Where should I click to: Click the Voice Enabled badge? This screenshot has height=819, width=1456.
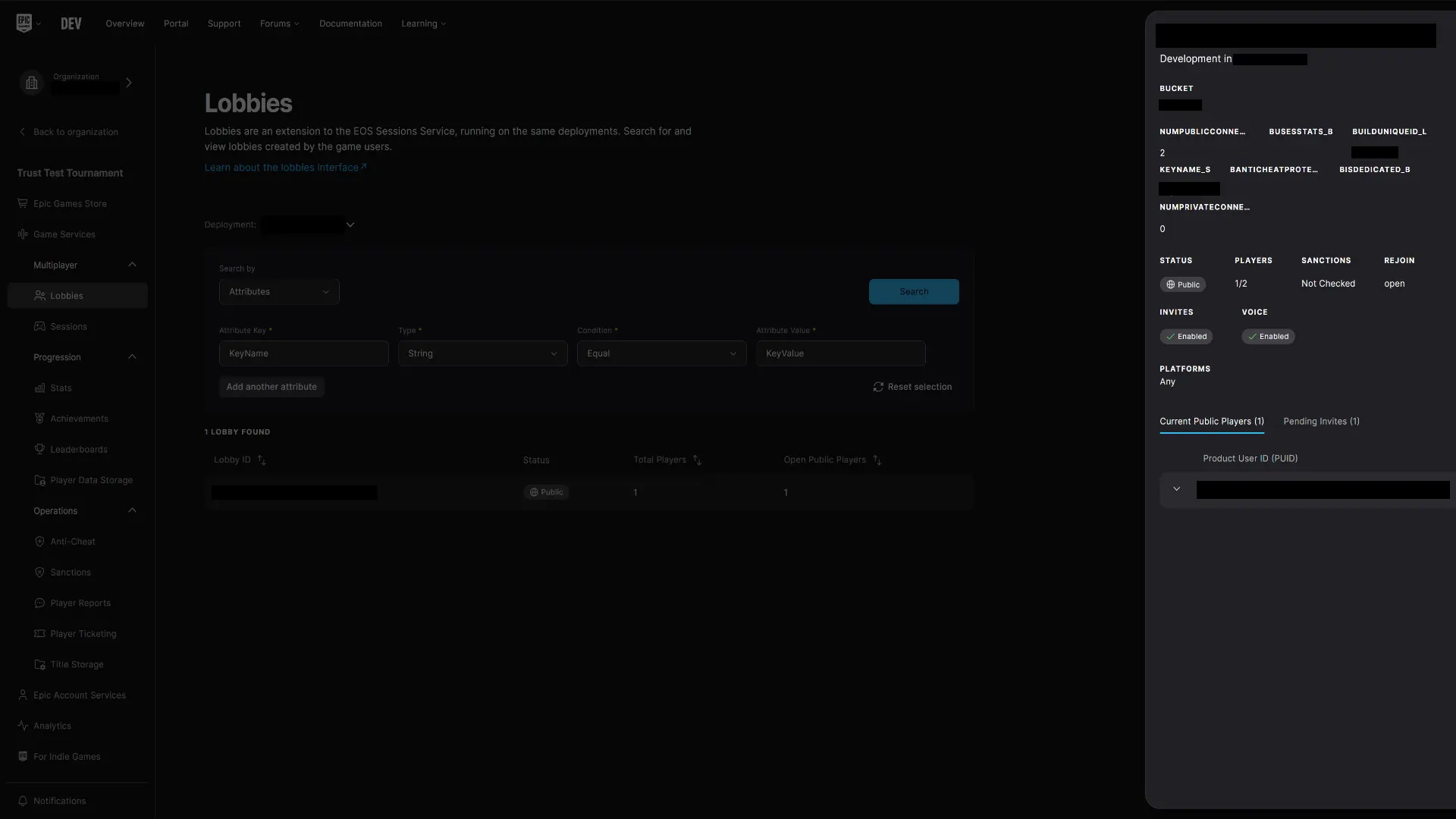point(1268,337)
